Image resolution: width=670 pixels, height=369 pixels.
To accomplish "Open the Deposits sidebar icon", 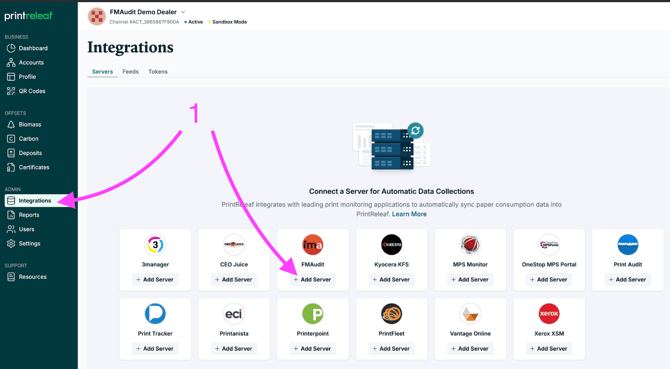I will click(x=11, y=153).
